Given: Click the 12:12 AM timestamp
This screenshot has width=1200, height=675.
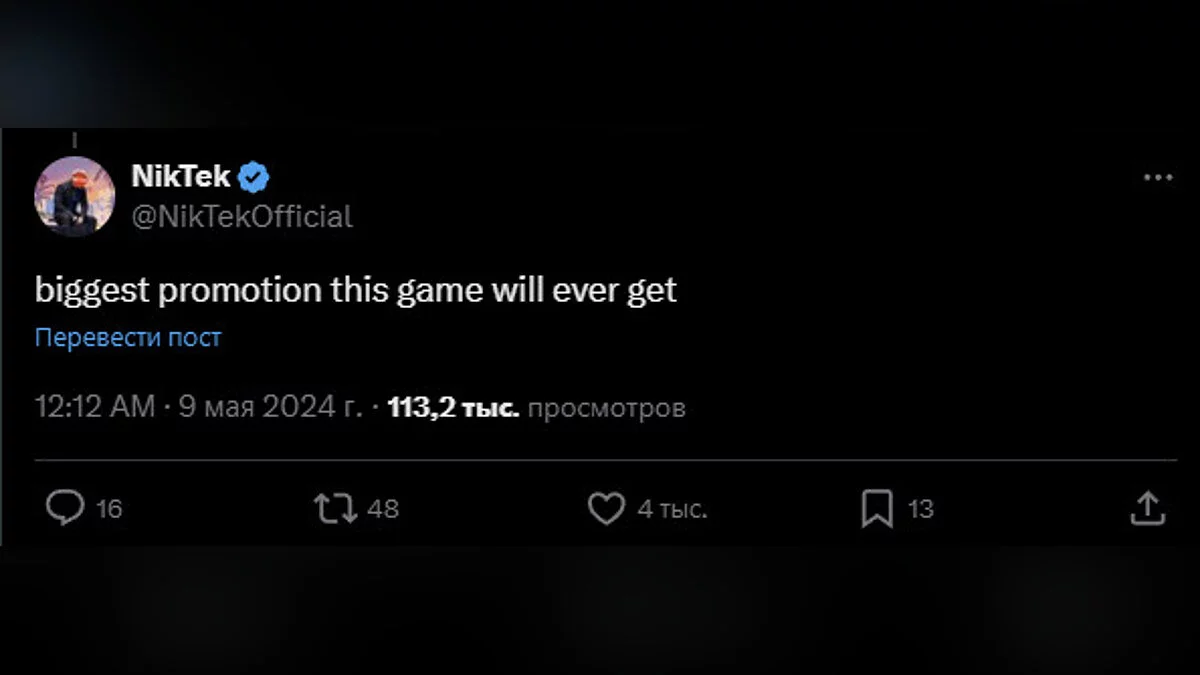Looking at the screenshot, I should click(95, 407).
